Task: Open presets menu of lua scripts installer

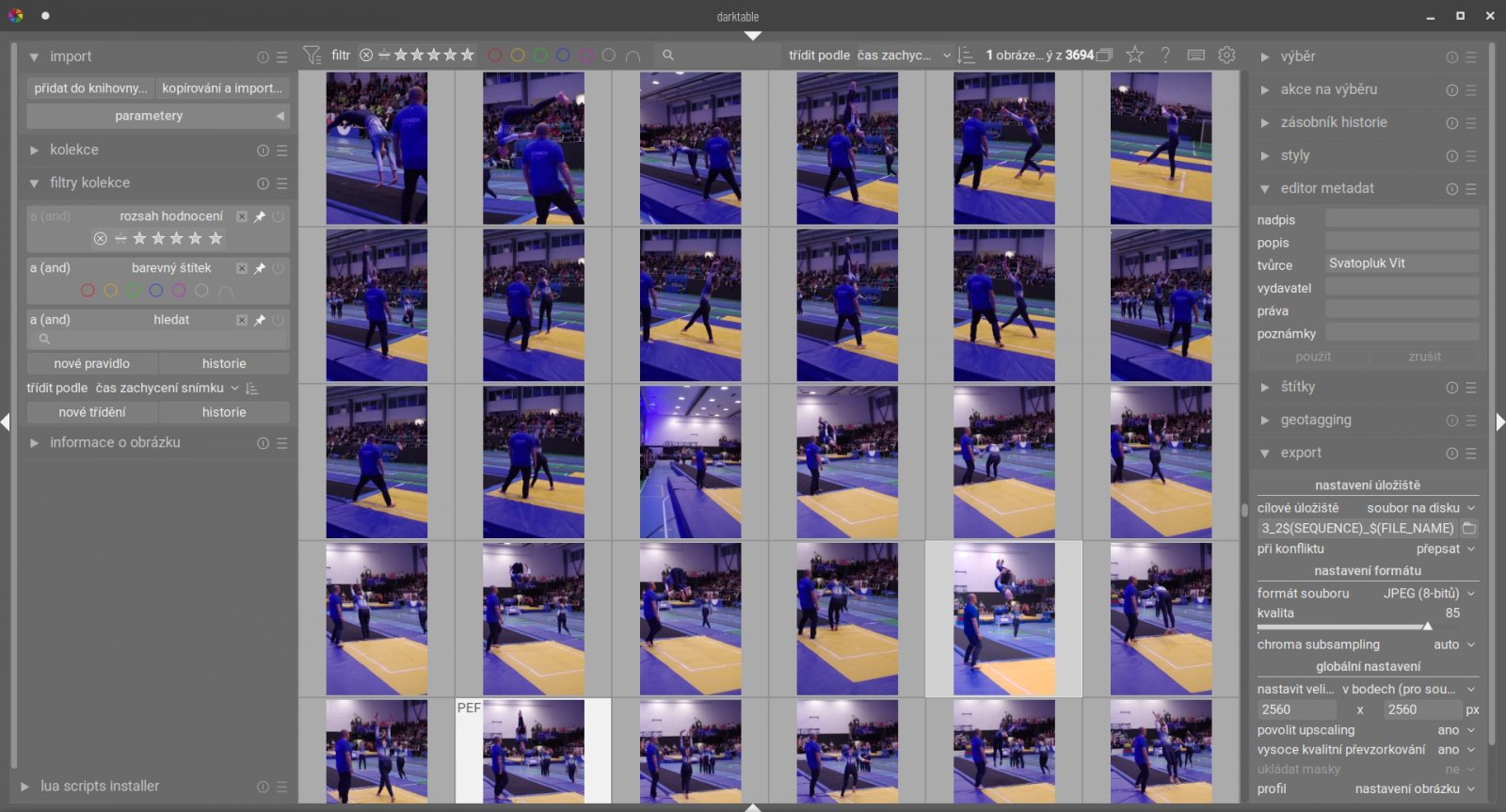Action: coord(281,787)
